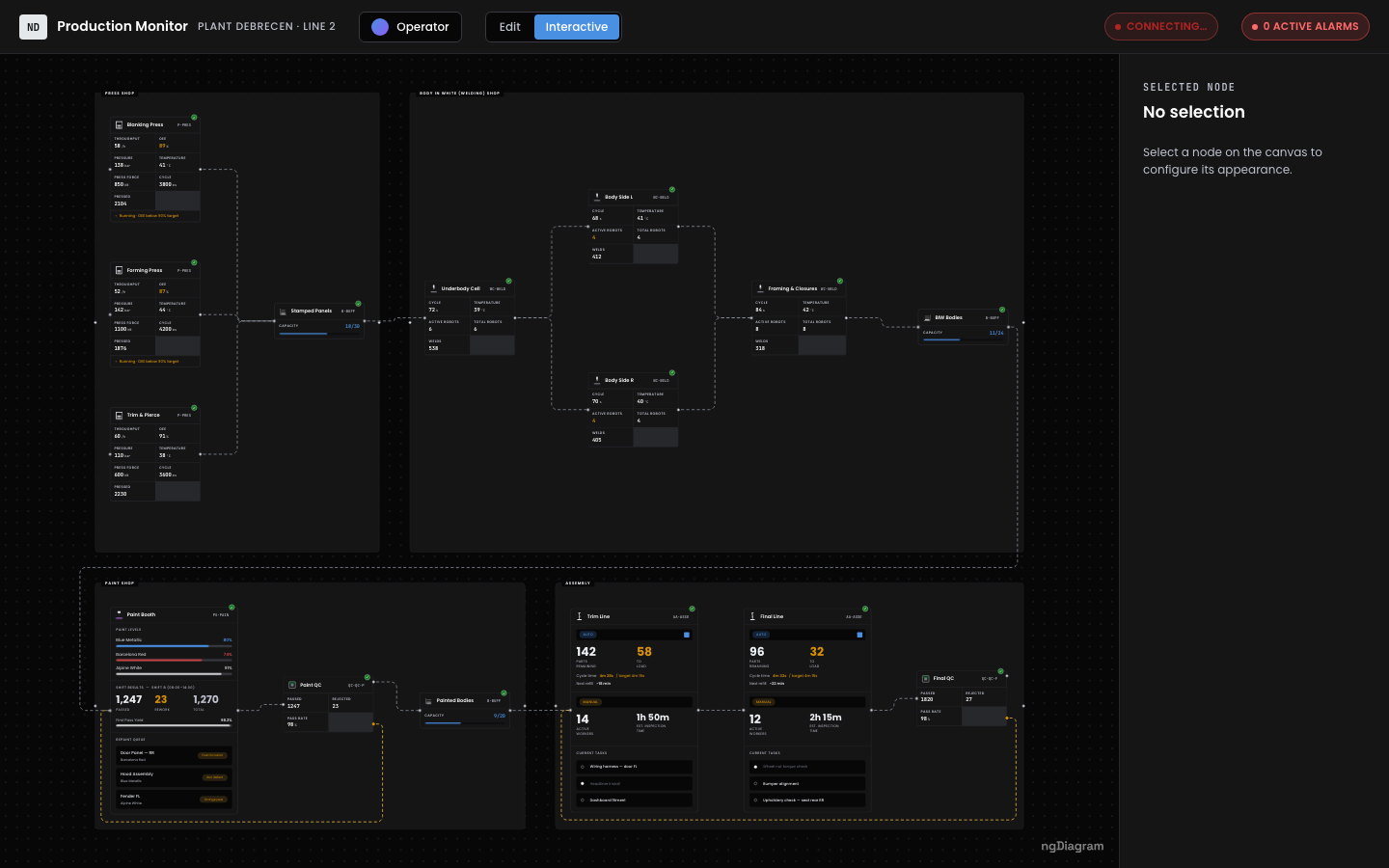Viewport: 1389px width, 868px height.
Task: Click the Blanking Press node icon
Action: (119, 124)
